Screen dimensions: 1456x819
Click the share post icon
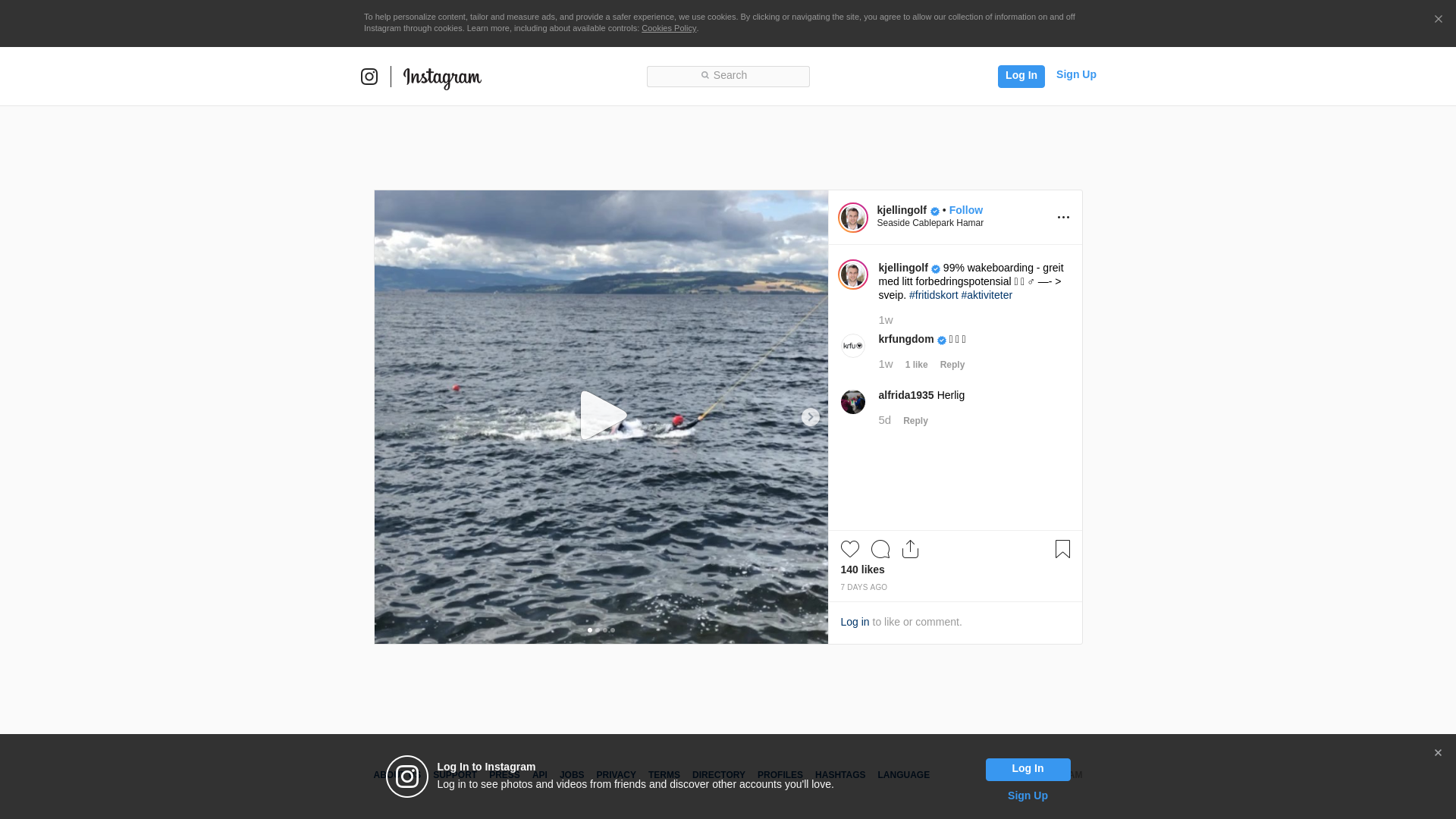911,549
